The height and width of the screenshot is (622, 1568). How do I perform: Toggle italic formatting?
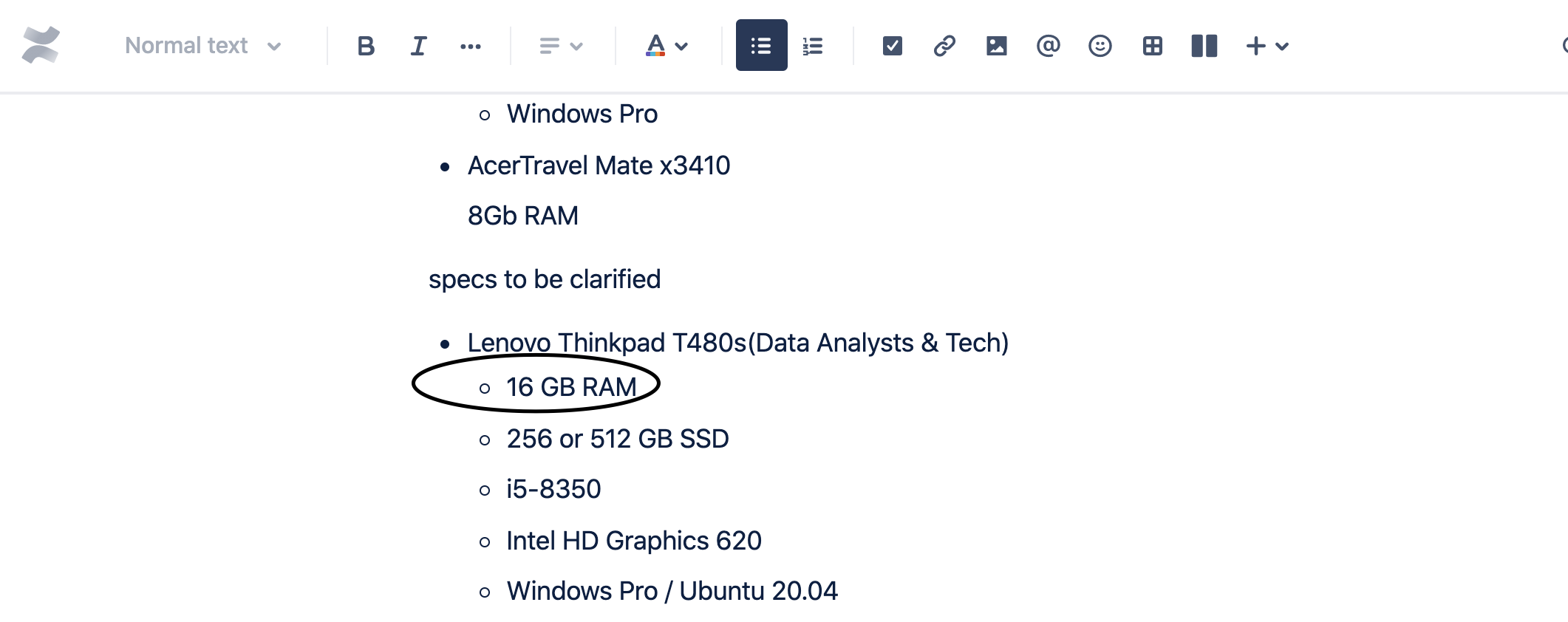coord(418,46)
